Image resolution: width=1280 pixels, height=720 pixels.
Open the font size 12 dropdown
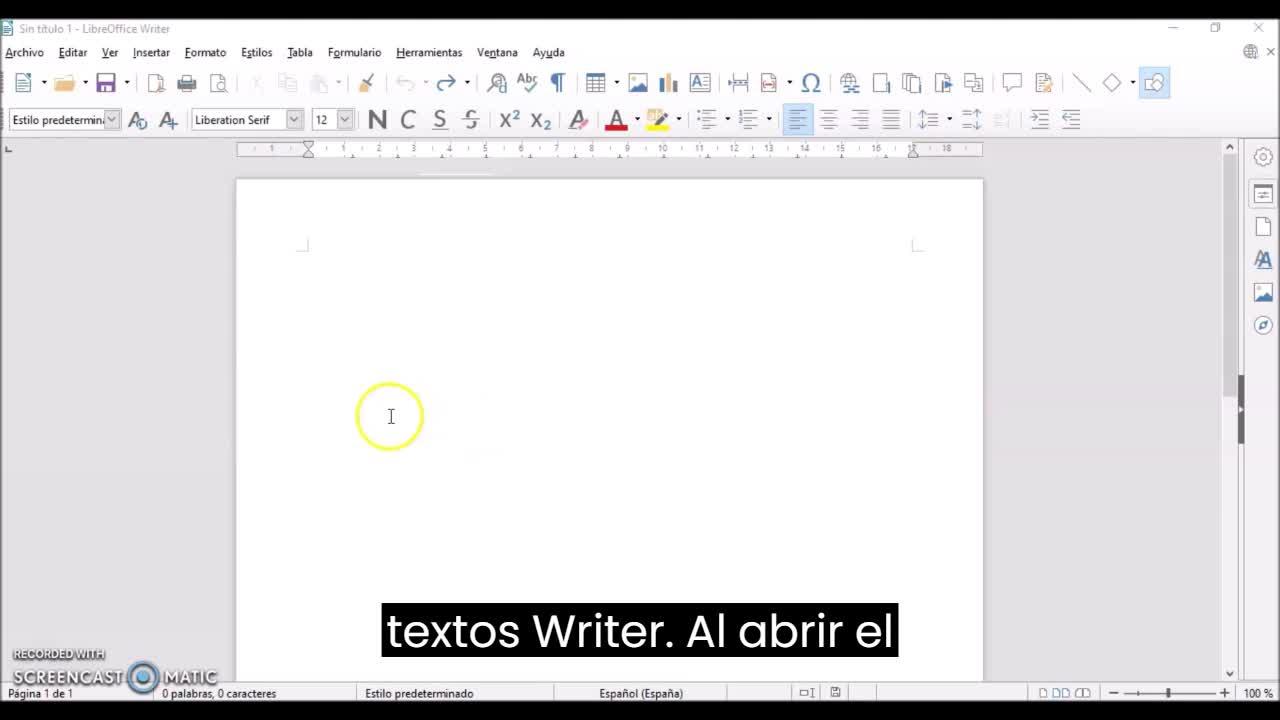click(x=345, y=120)
